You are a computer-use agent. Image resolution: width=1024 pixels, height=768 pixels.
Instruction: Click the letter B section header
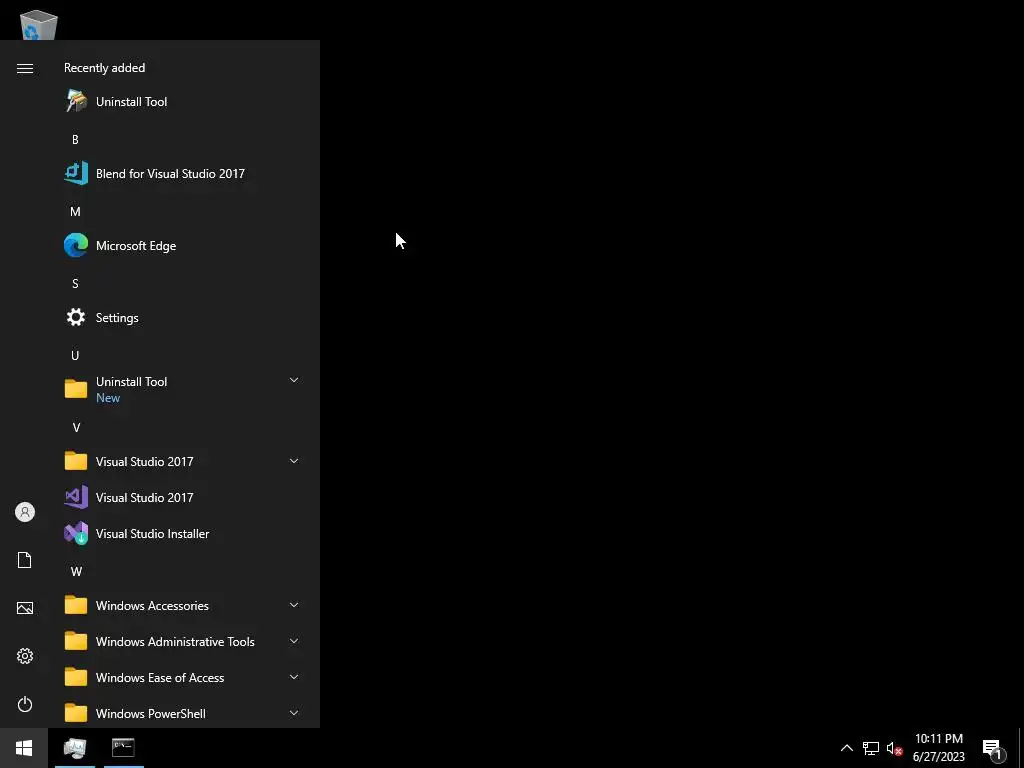tap(75, 140)
